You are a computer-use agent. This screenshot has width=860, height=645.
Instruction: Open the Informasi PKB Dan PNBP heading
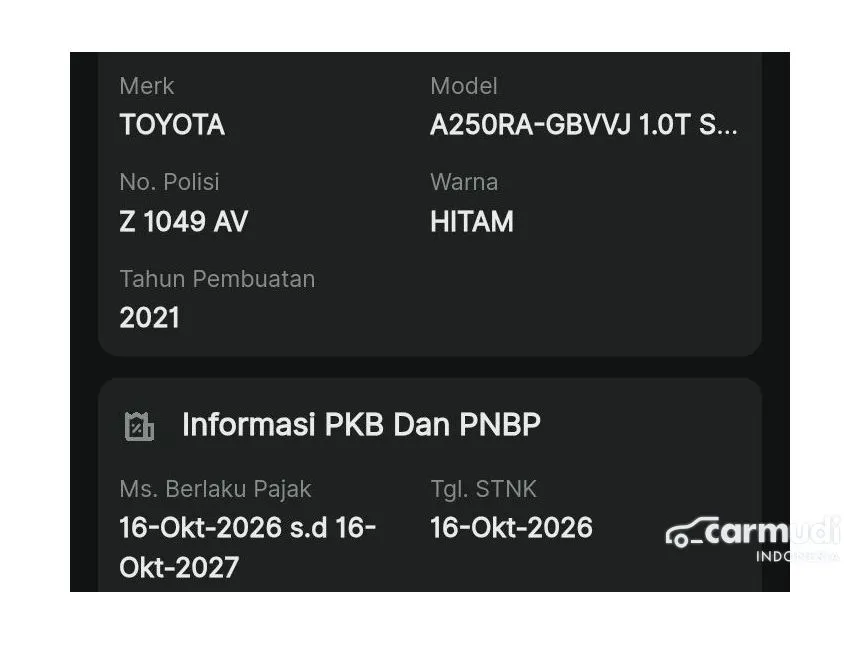pos(361,425)
